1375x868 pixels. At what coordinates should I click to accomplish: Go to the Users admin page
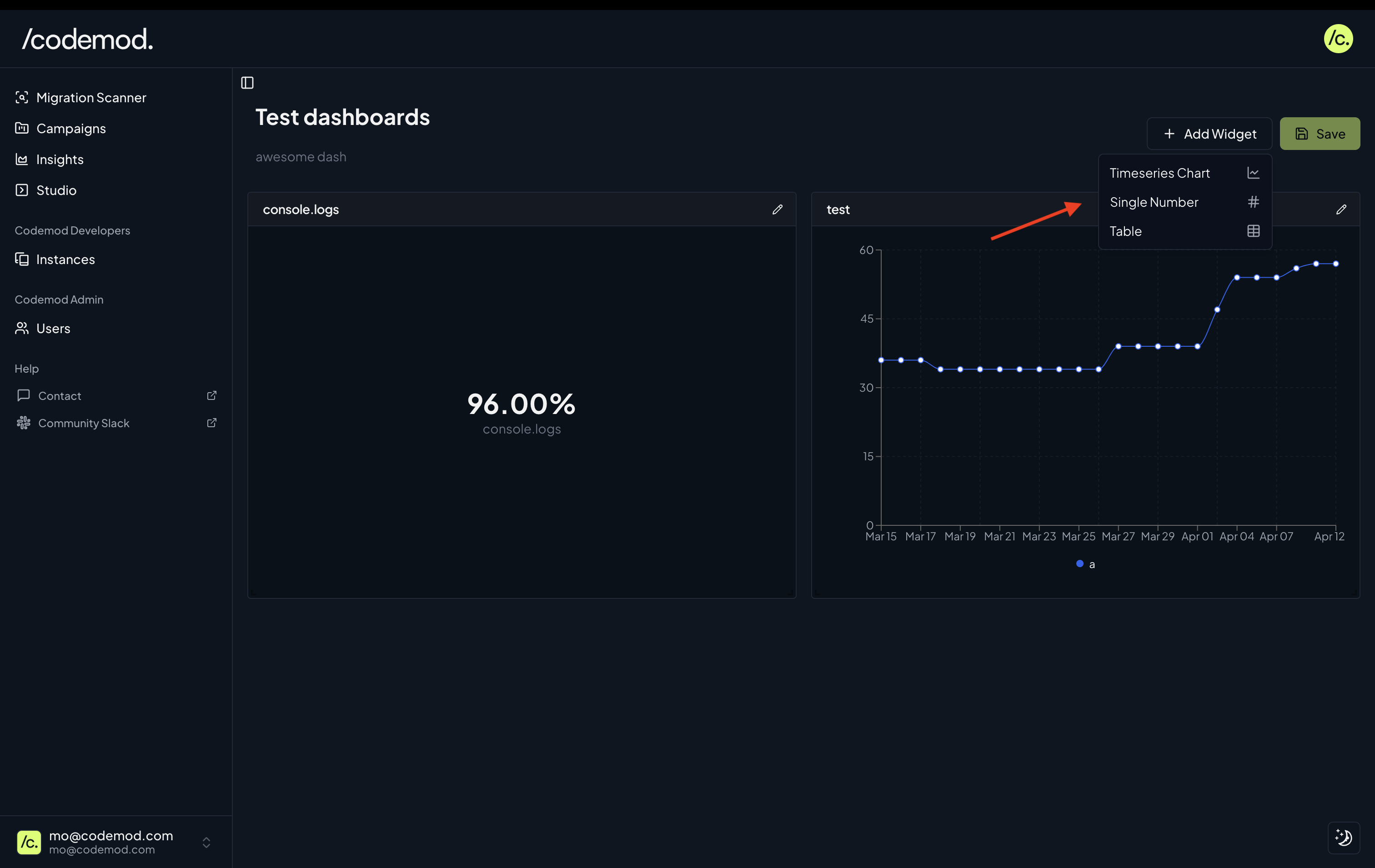[x=53, y=328]
